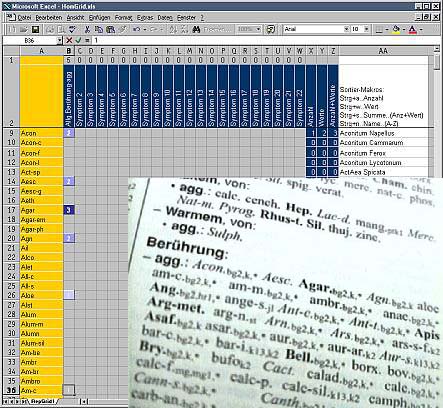Apply fill color with paint bucket icon
The image size is (443, 408).
396,29
